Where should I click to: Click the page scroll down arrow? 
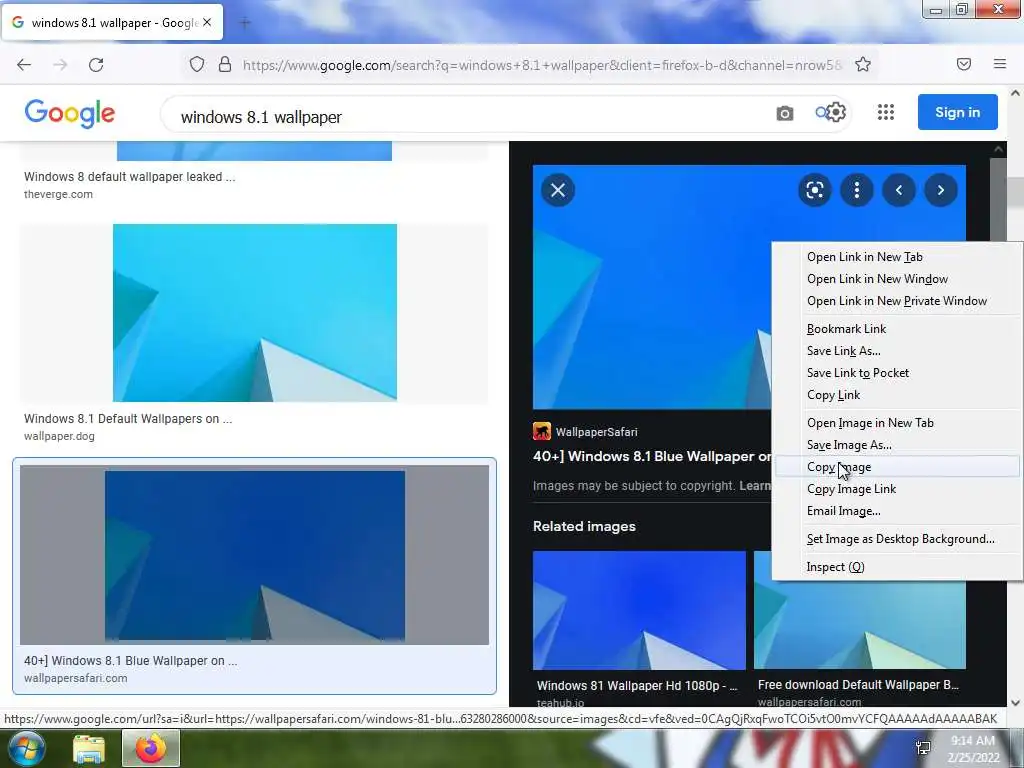click(1015, 703)
